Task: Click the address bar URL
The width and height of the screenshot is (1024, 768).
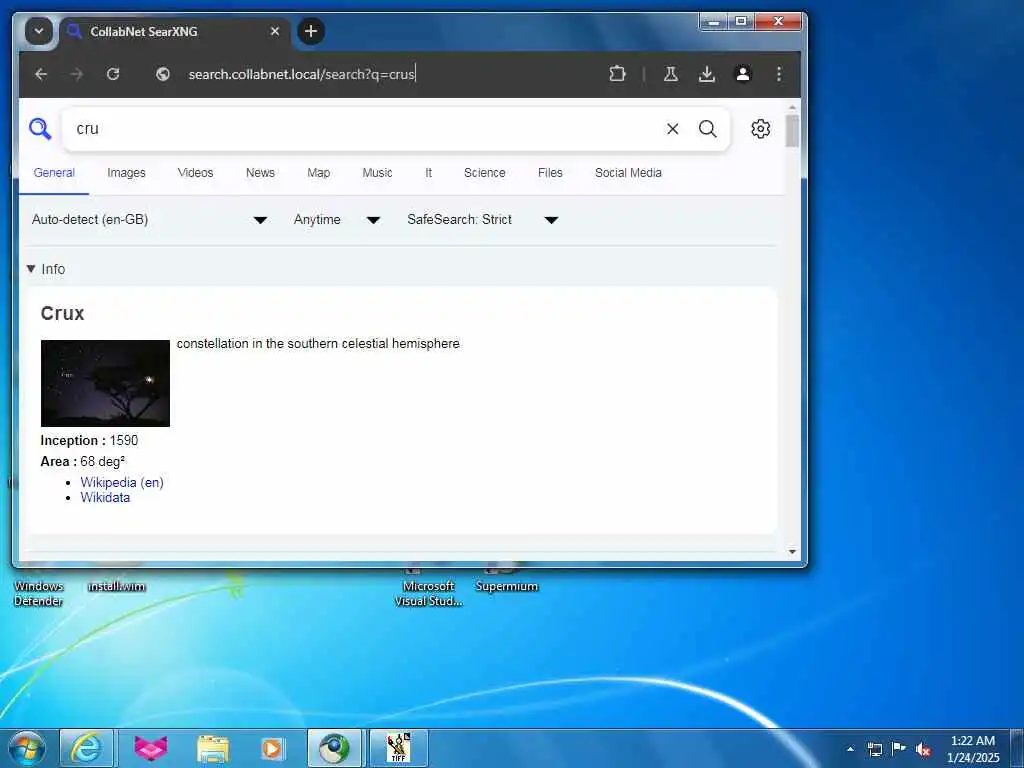Action: pos(301,74)
